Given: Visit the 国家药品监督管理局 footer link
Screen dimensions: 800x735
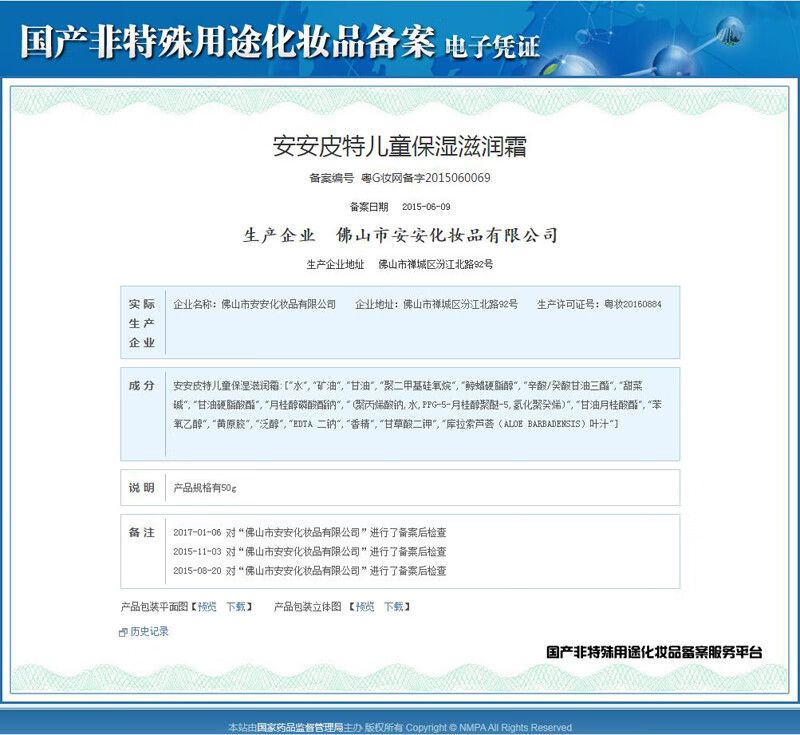Looking at the screenshot, I should point(300,727).
